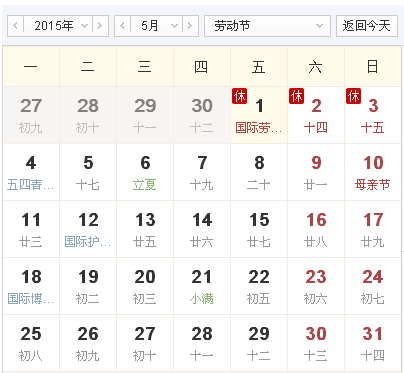This screenshot has height=373, width=404.
Task: Click the 休 badge on May 3
Action: [353, 96]
